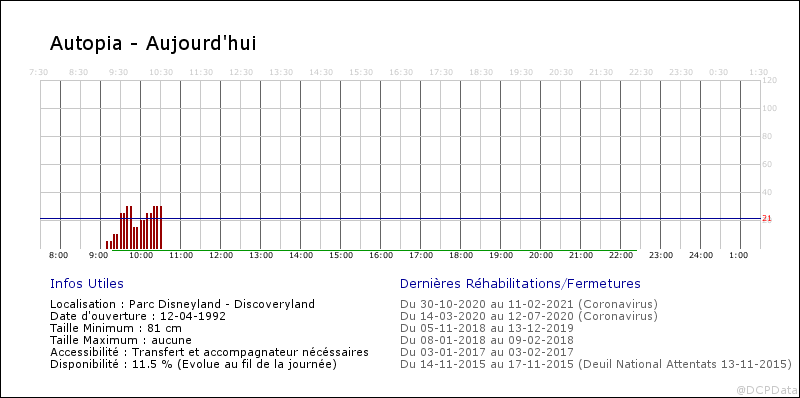Click the last red bar before 10:30
800x398 pixels.
coord(161,227)
